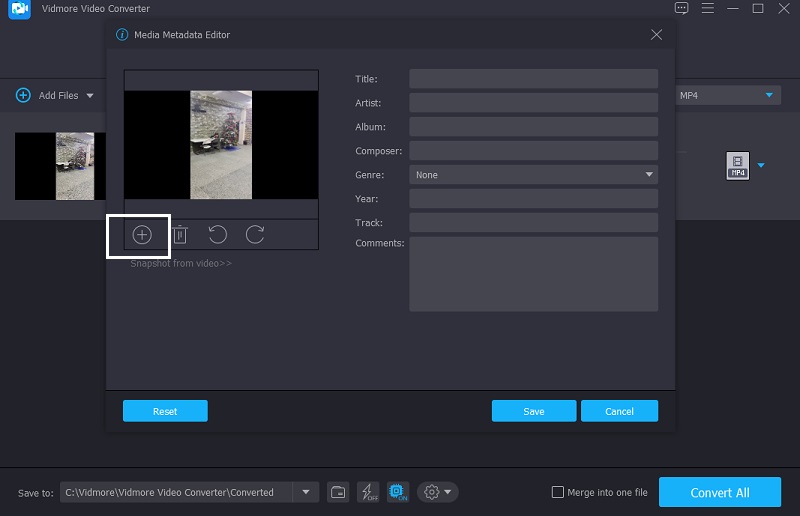Delete the cover image with trash icon
This screenshot has width=800, height=516.
(180, 235)
